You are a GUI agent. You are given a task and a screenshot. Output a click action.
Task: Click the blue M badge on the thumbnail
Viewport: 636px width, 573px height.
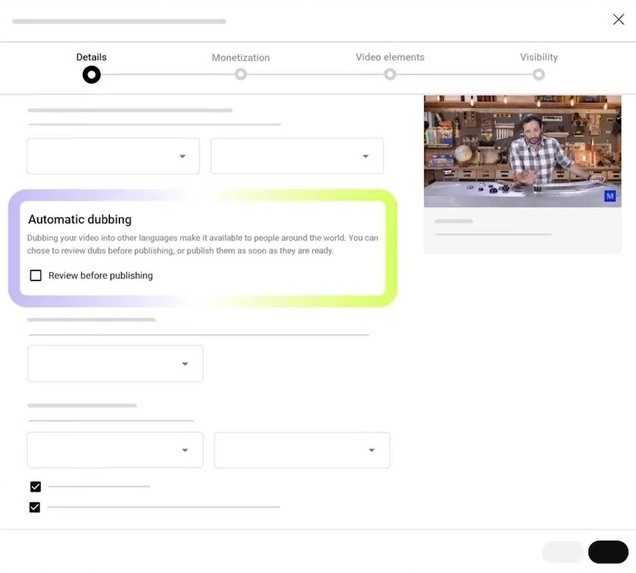[610, 196]
